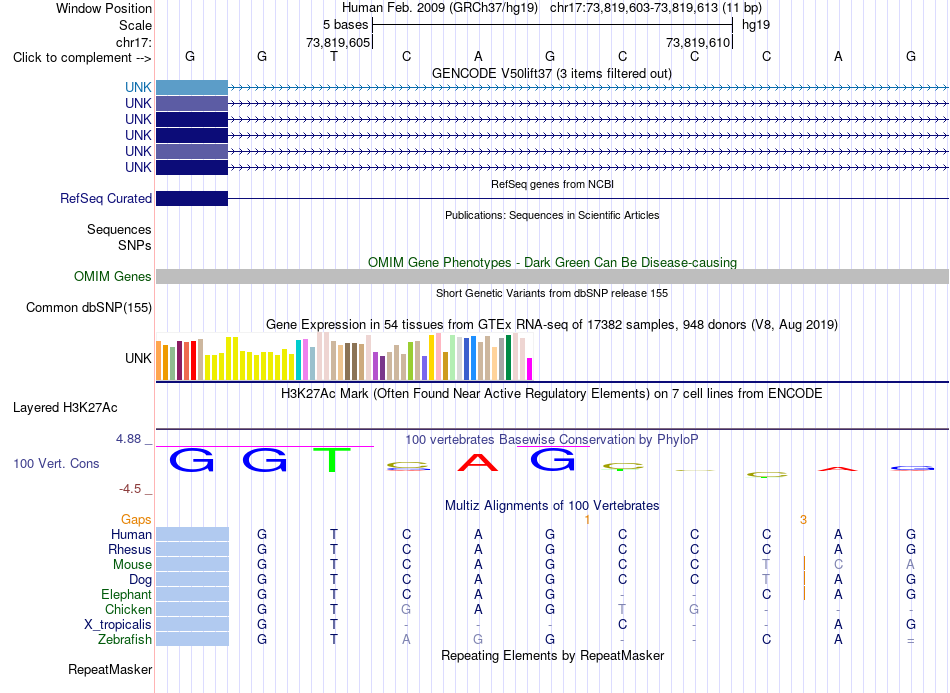Click the "OMIM Genes" track label

(x=113, y=276)
